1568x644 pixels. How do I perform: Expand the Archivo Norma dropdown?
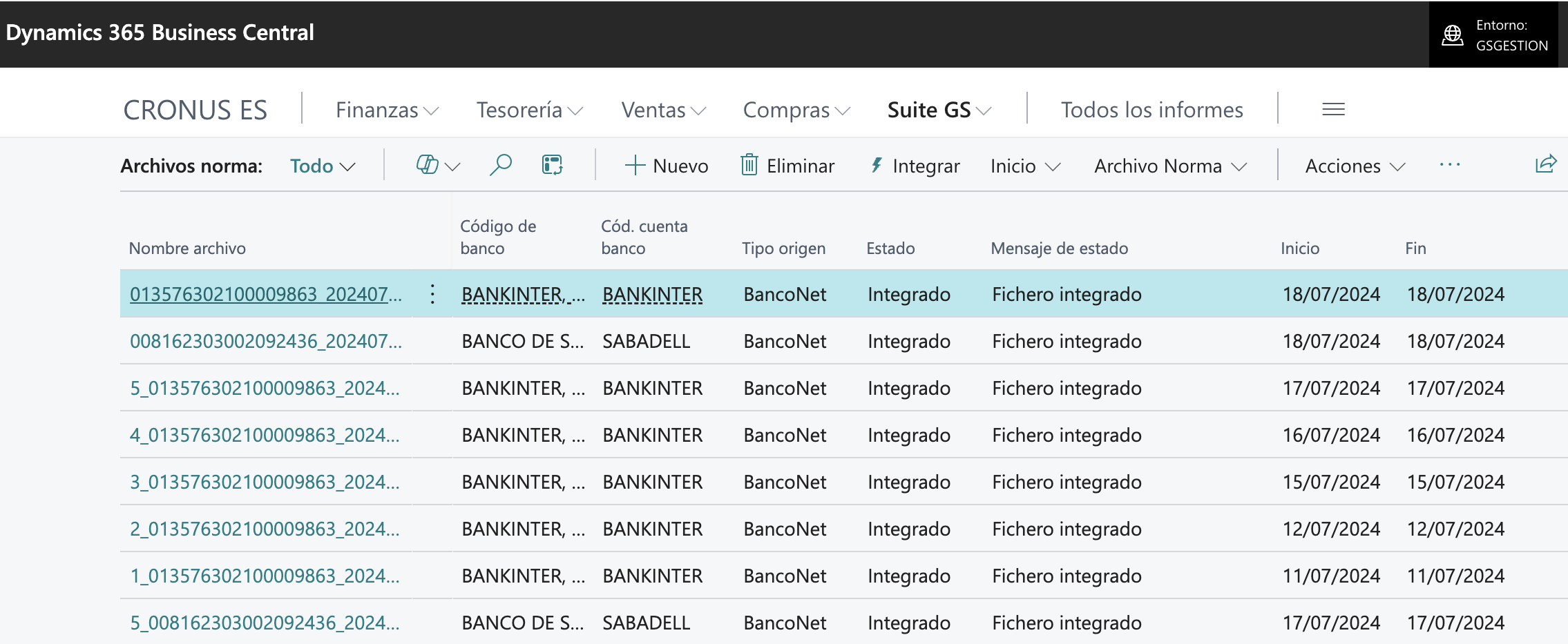[1170, 166]
